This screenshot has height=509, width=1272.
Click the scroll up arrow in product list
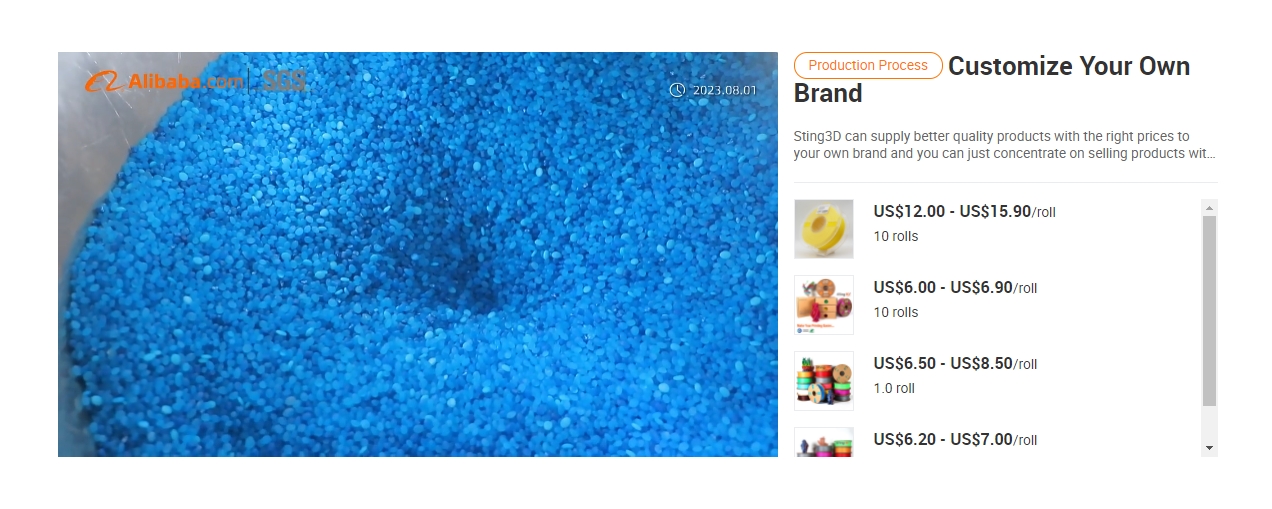point(1210,208)
